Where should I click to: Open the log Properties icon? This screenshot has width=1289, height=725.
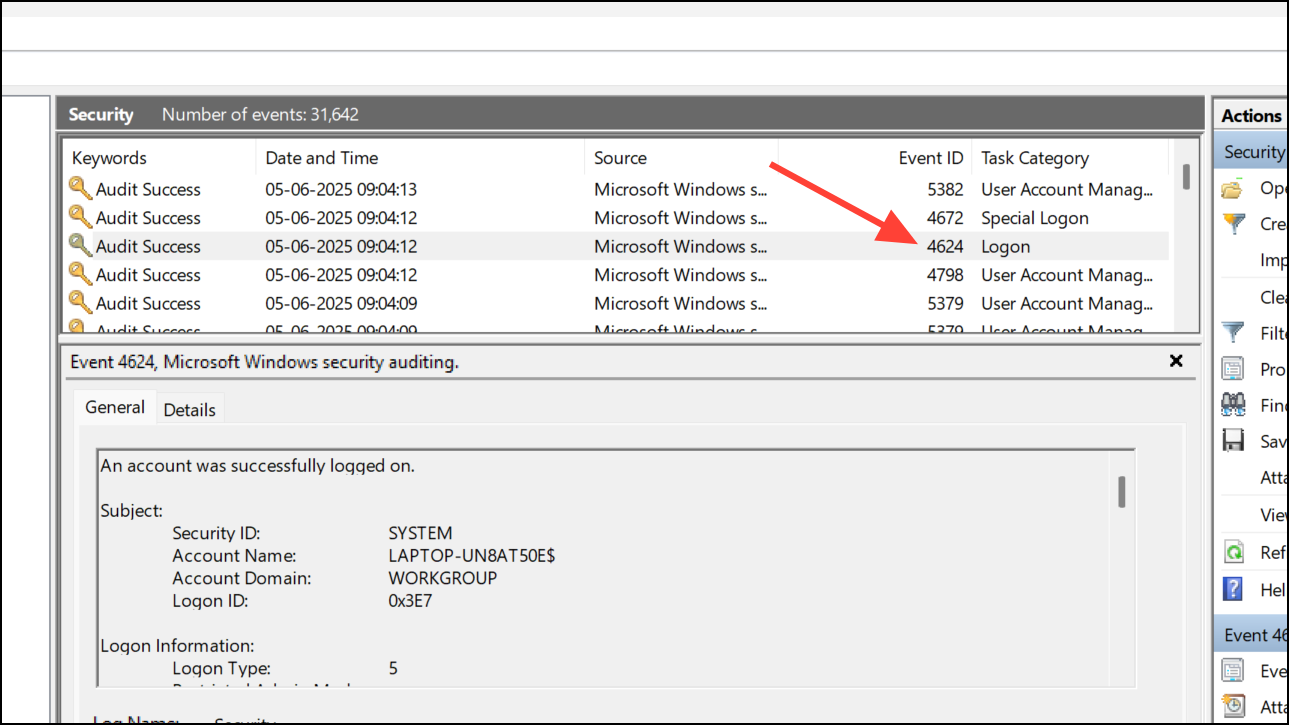tap(1233, 369)
